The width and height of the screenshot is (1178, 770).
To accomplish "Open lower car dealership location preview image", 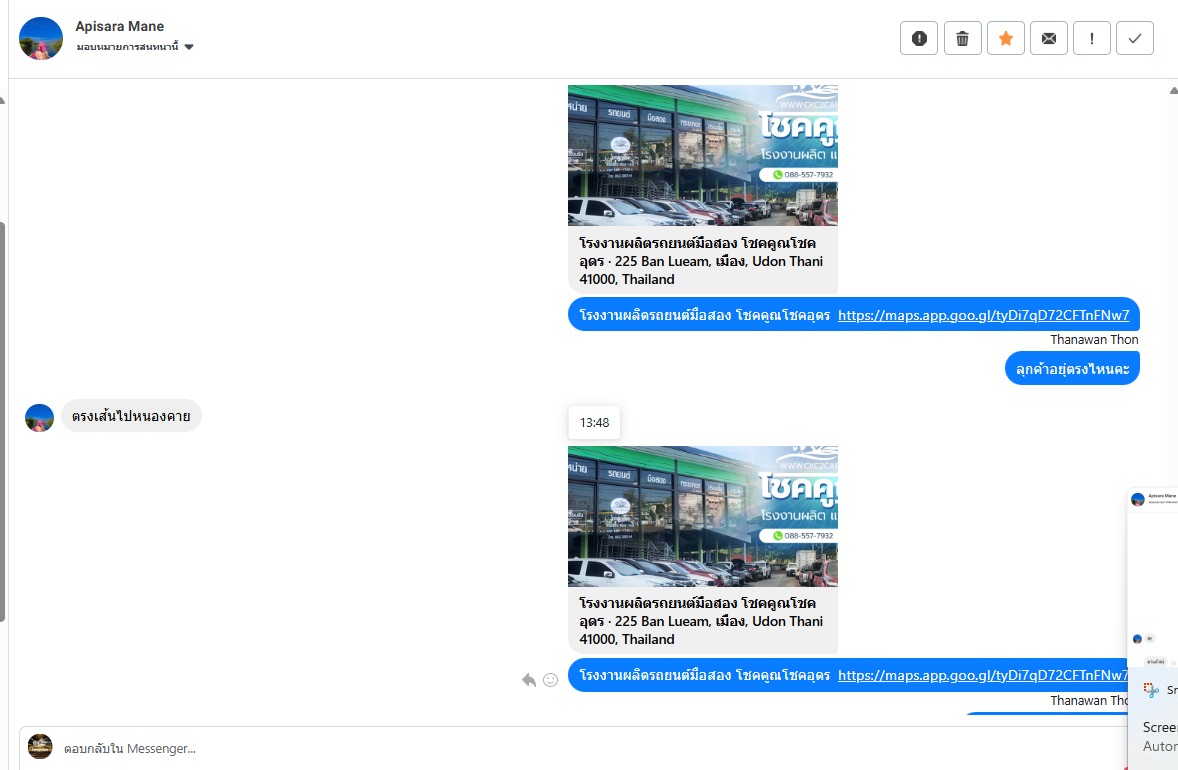I will 702,516.
